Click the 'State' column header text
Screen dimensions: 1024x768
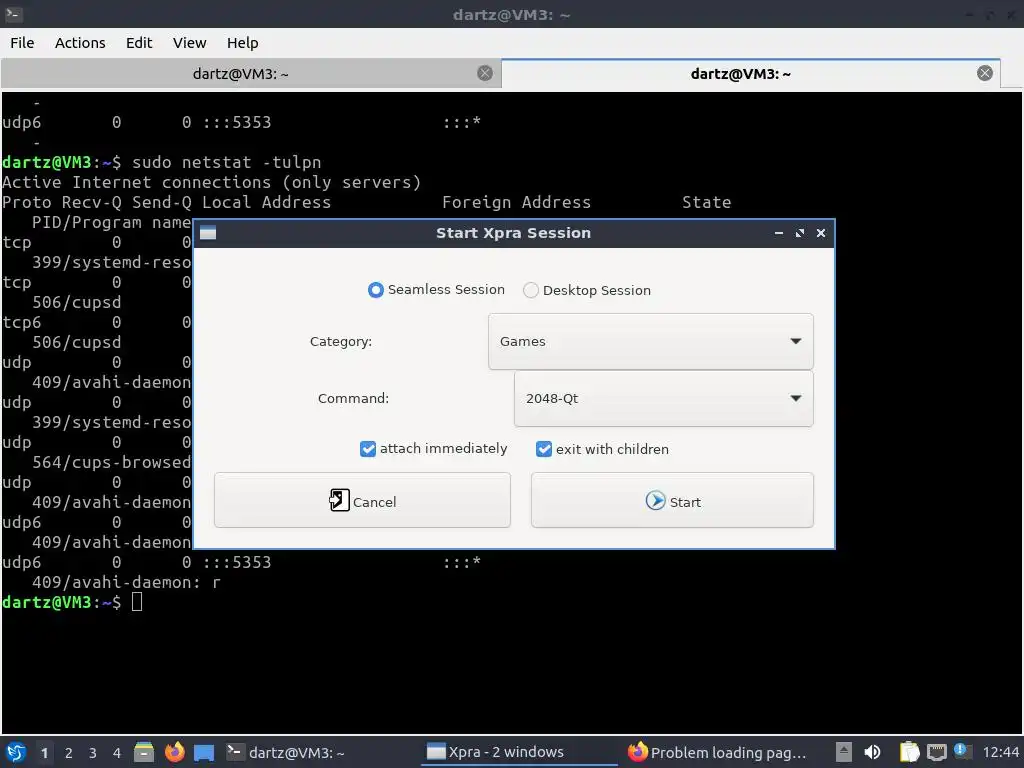[707, 202]
